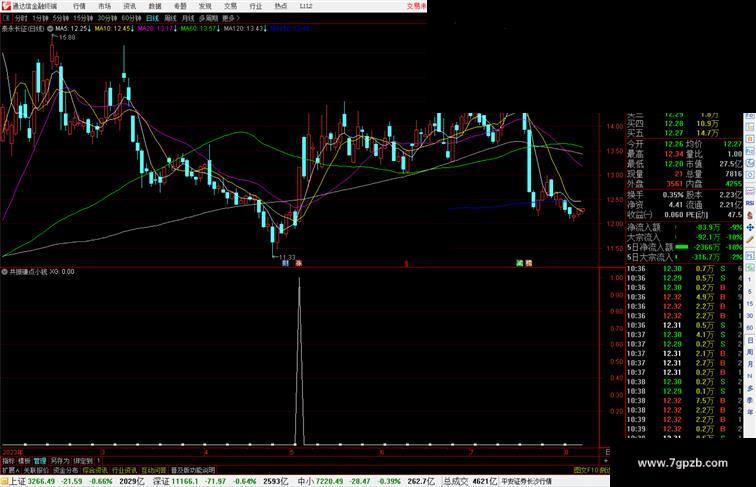Switch to the 1分钟 period tab

(x=40, y=18)
